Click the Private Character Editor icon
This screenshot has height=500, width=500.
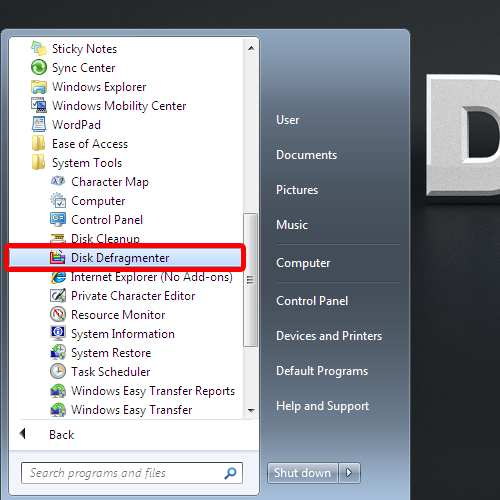pos(58,296)
